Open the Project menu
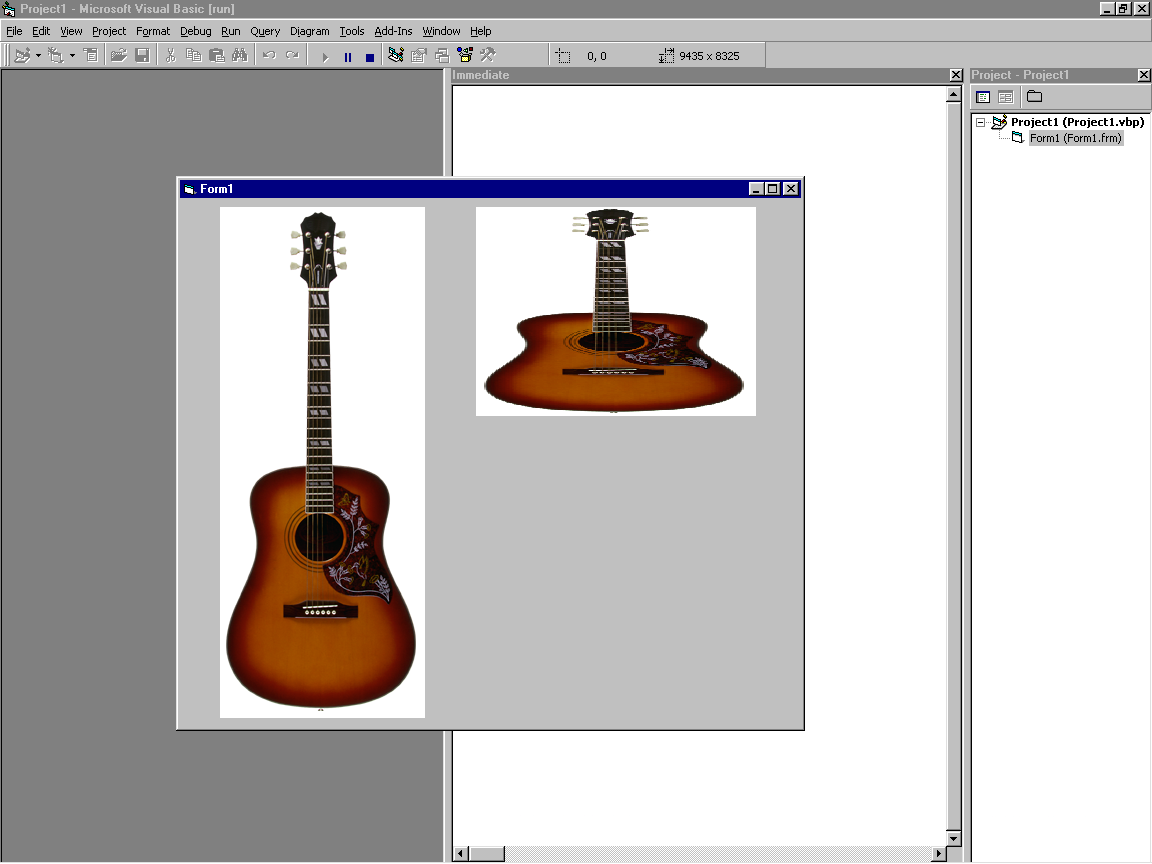 click(109, 31)
